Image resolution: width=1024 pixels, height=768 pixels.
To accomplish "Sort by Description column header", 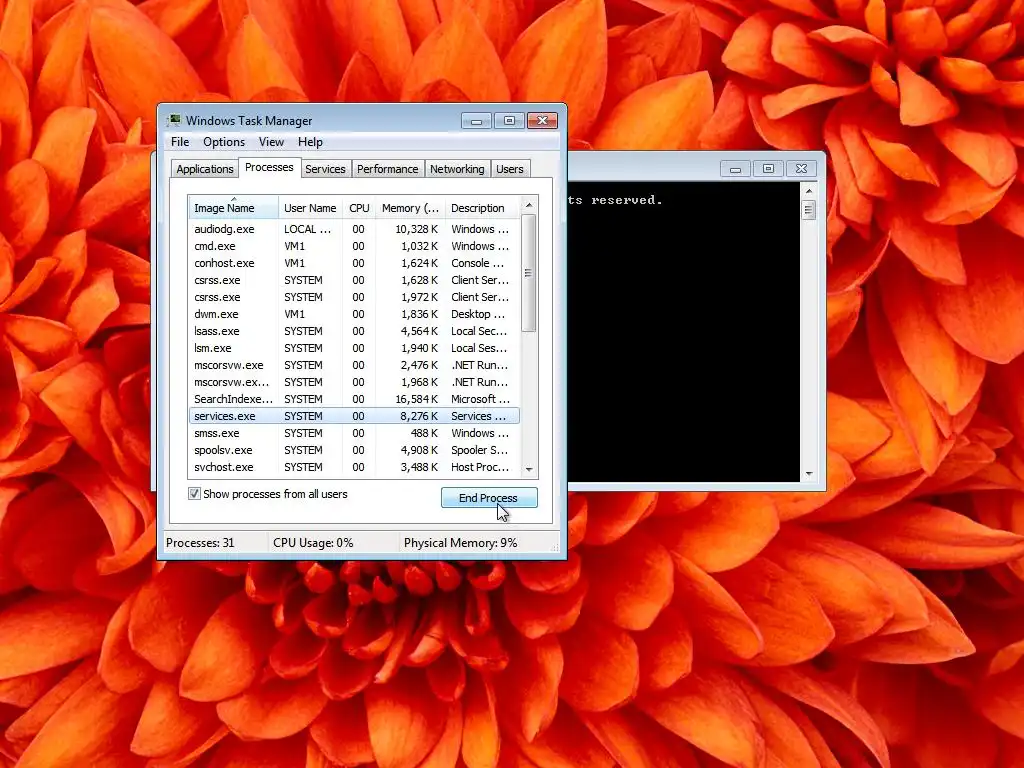I will tap(482, 208).
